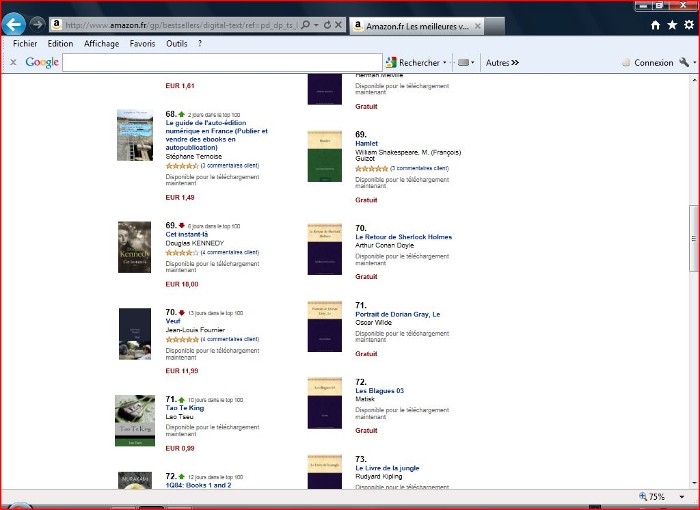This screenshot has width=700, height=510.
Task: Click the Google logo on toolbar
Action: 42,63
